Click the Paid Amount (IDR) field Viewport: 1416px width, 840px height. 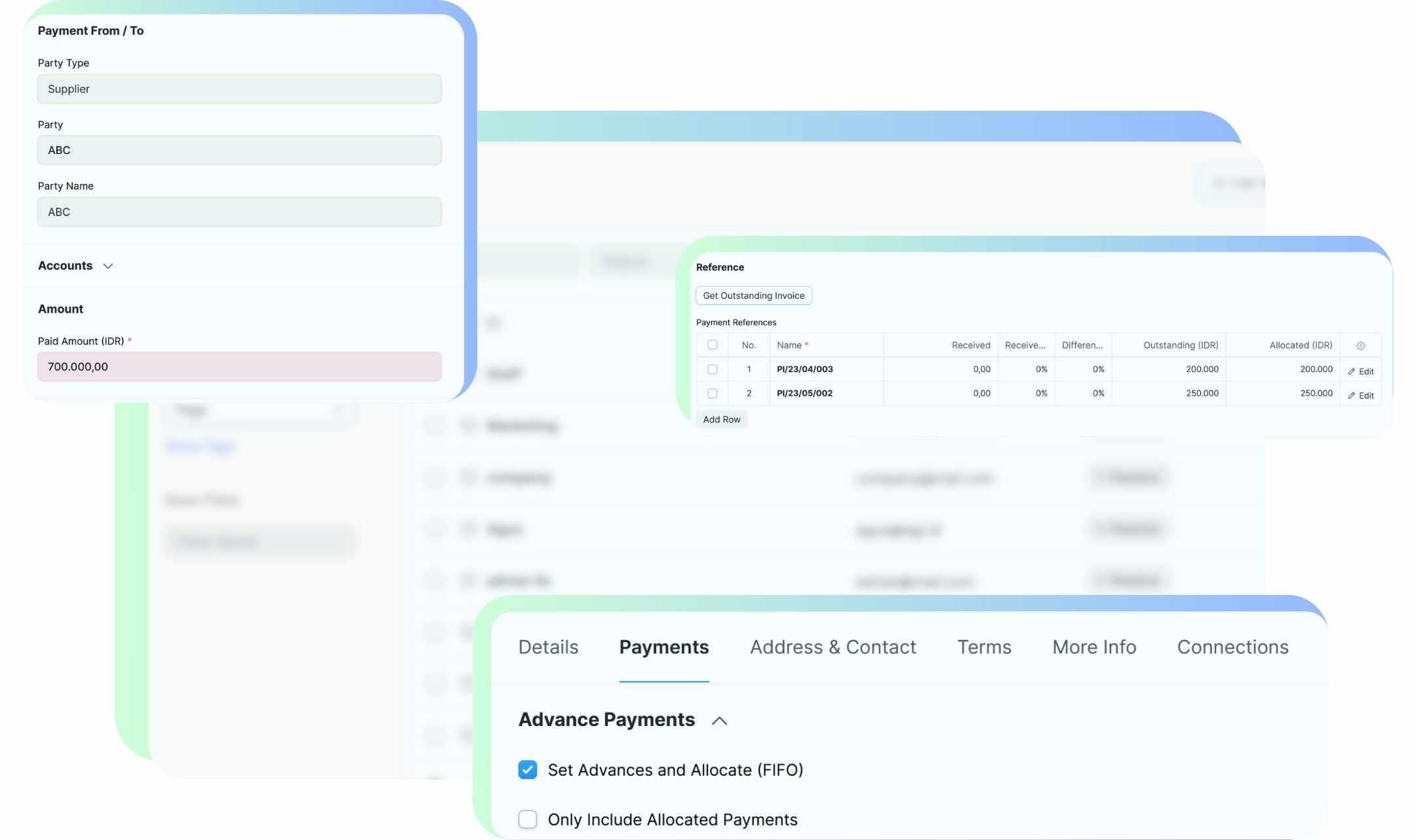point(239,367)
